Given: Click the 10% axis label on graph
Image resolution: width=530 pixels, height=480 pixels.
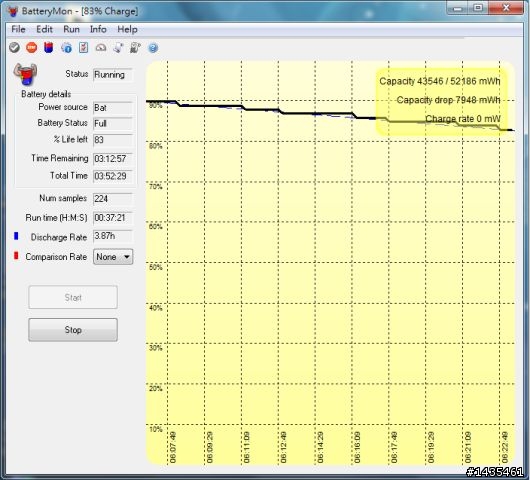Looking at the screenshot, I should coord(155,429).
